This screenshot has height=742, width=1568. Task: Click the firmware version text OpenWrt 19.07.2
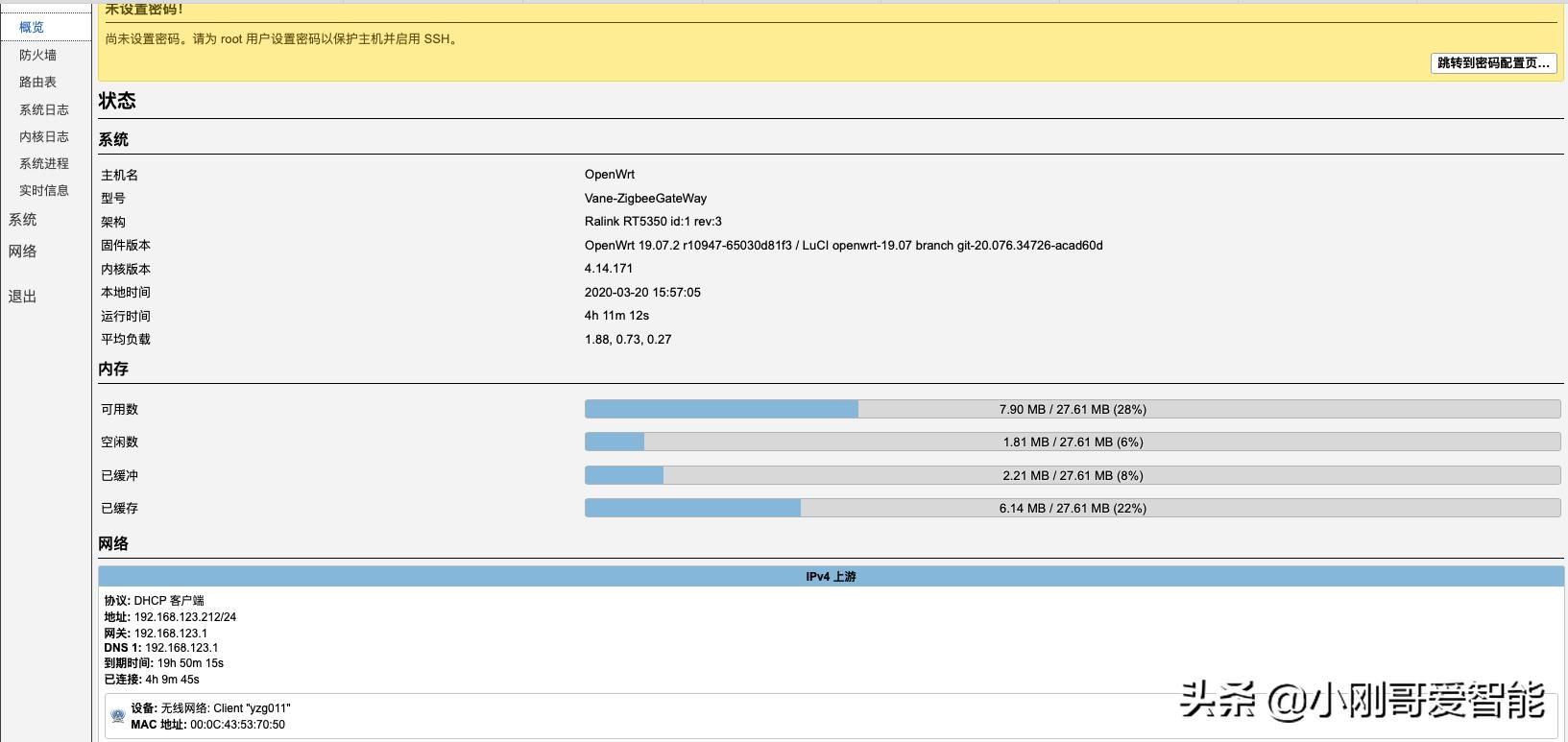843,246
